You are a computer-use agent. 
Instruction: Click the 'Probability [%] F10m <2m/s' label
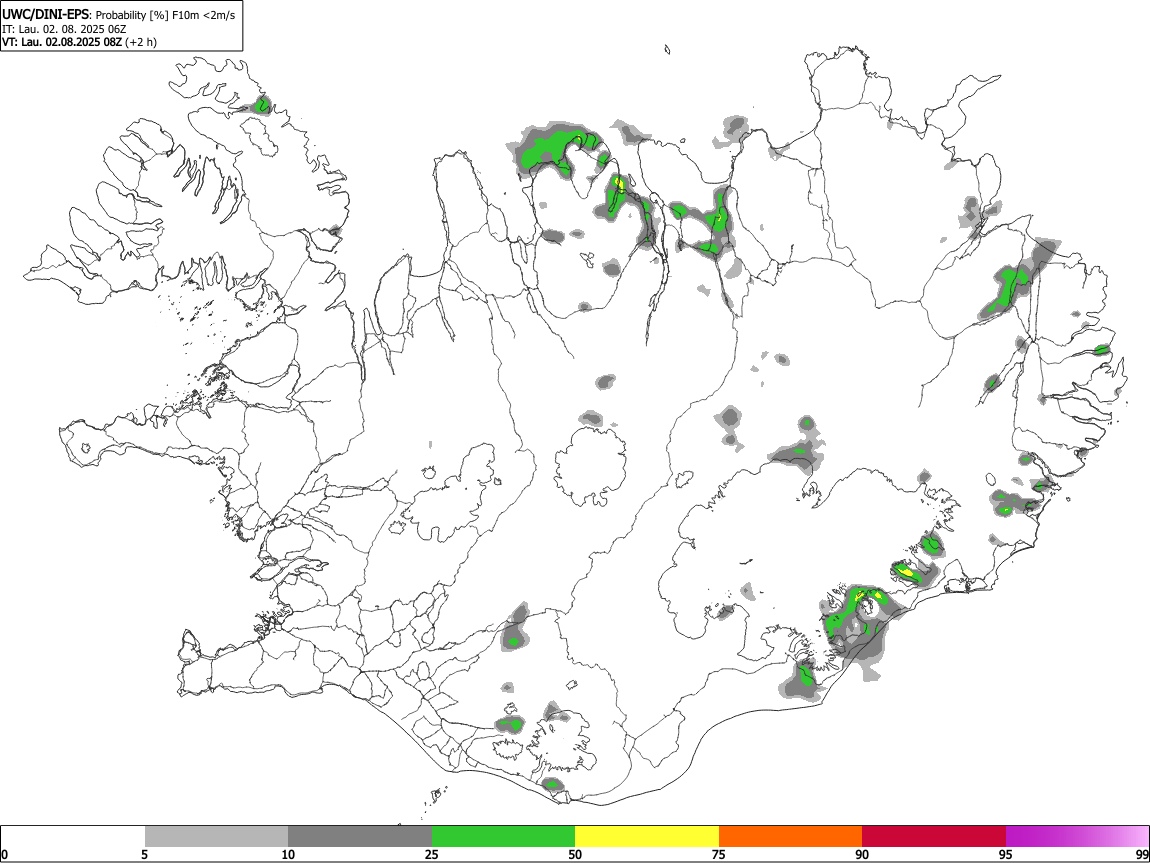165,15
